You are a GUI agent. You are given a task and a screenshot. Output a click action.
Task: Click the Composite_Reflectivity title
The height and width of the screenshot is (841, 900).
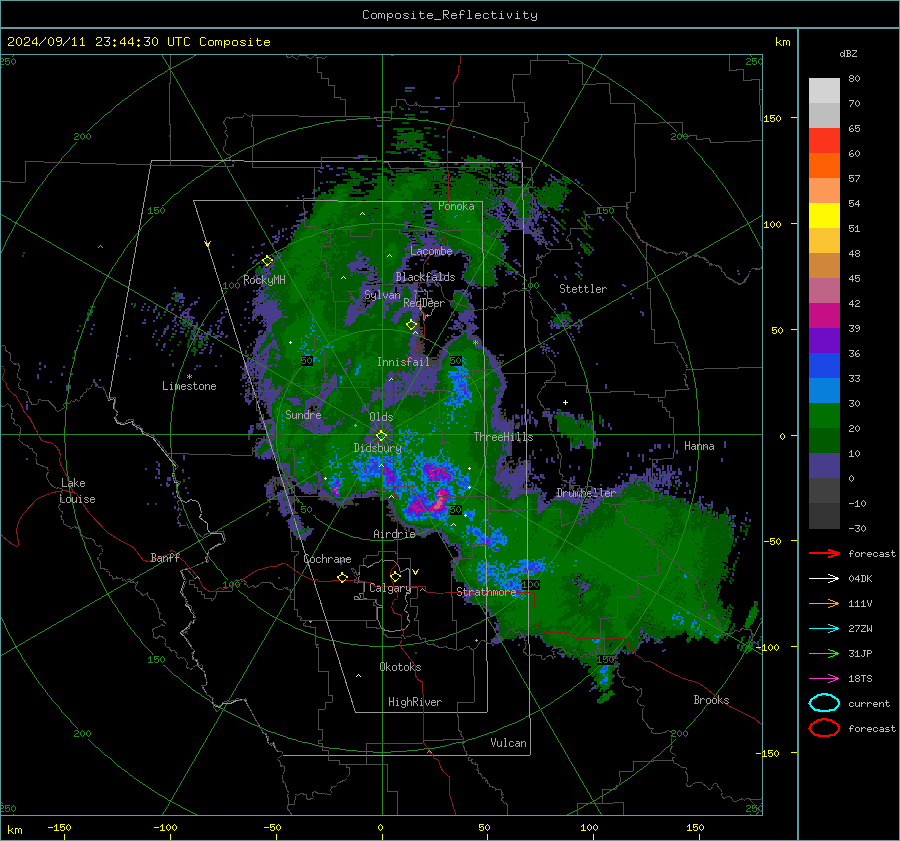(450, 15)
